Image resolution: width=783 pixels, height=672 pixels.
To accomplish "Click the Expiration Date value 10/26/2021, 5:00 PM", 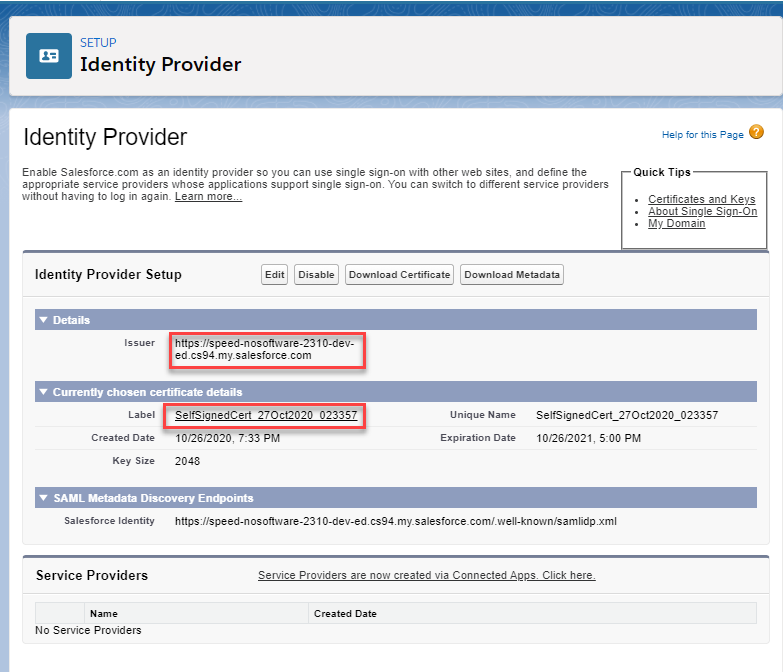I will pyautogui.click(x=588, y=438).
